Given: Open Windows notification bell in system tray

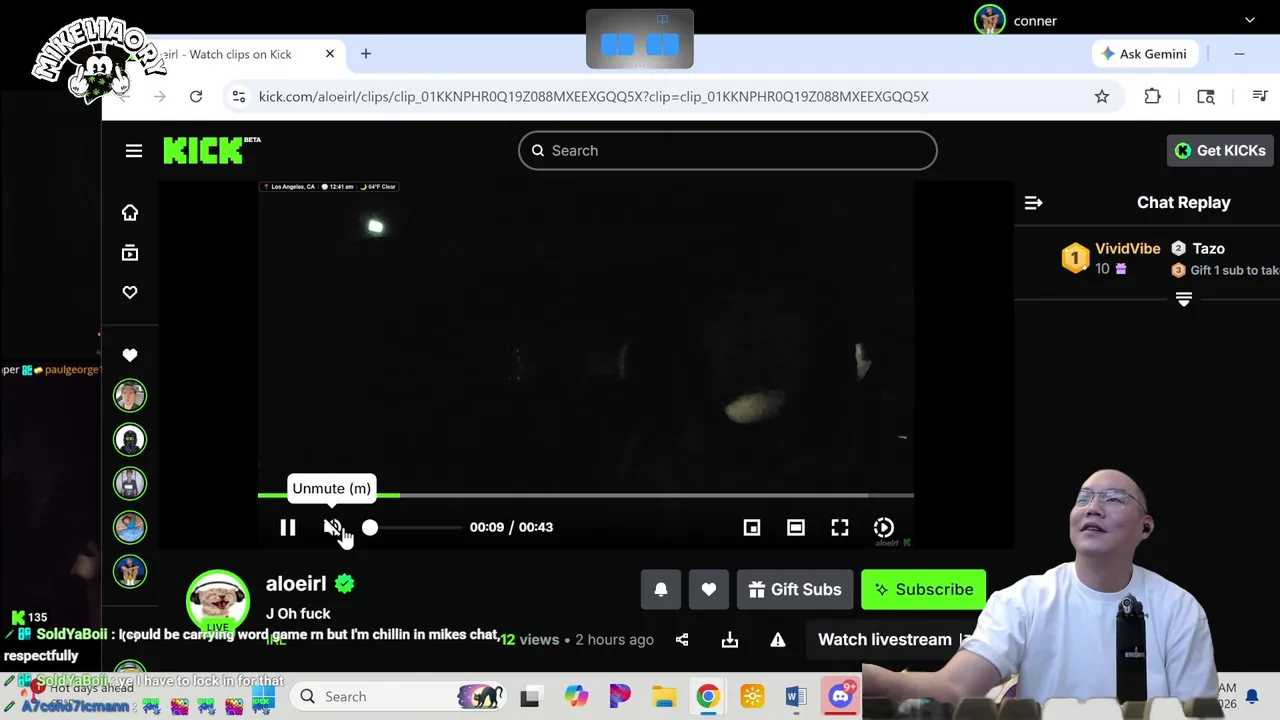Looking at the screenshot, I should pyautogui.click(x=1252, y=697).
